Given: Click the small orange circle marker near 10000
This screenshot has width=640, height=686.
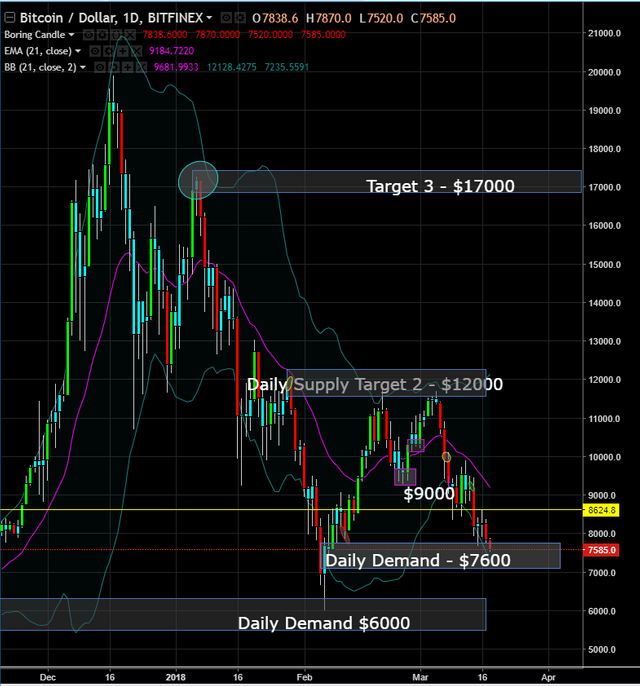Looking at the screenshot, I should pyautogui.click(x=446, y=457).
